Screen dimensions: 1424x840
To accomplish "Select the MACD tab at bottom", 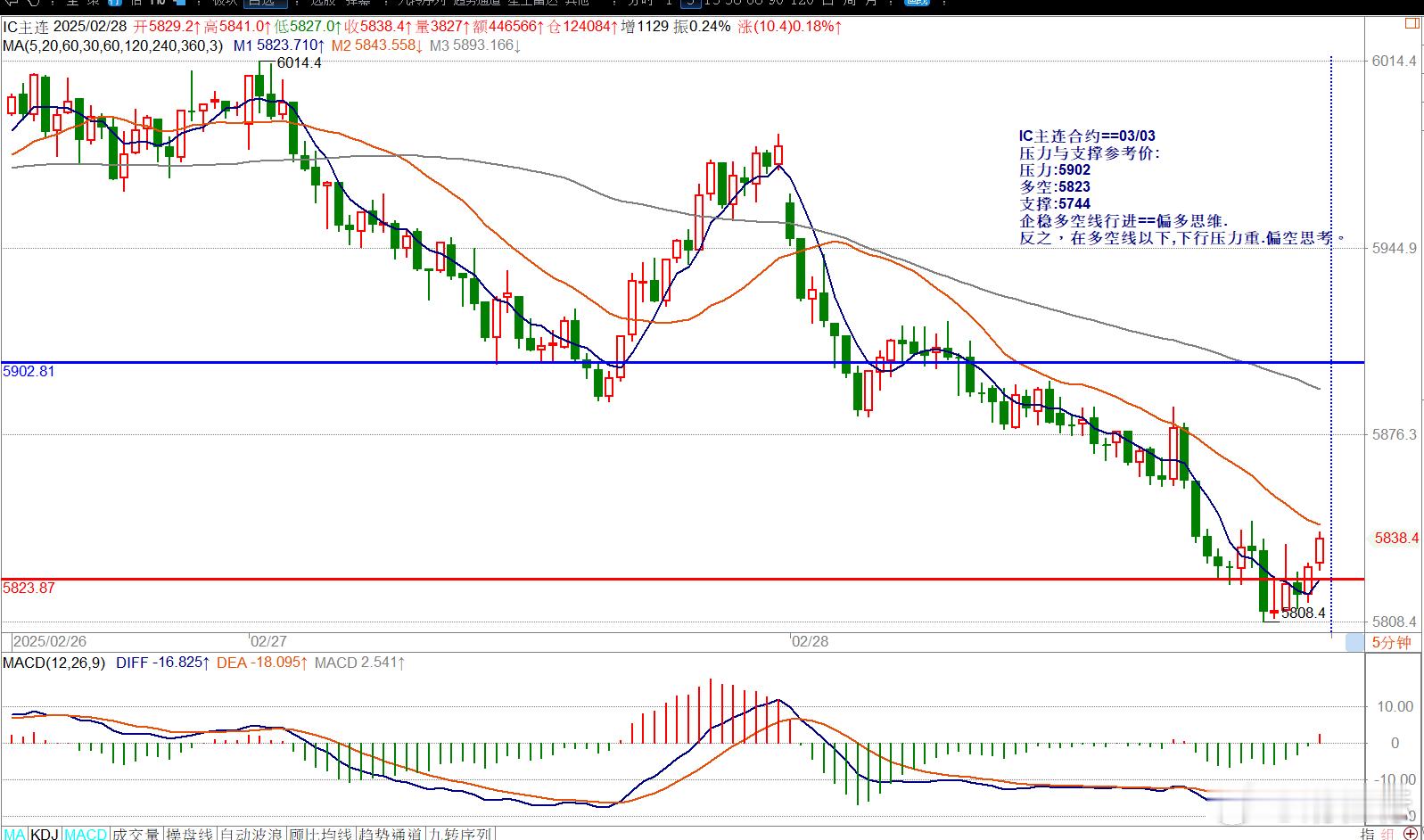I will 86,834.
